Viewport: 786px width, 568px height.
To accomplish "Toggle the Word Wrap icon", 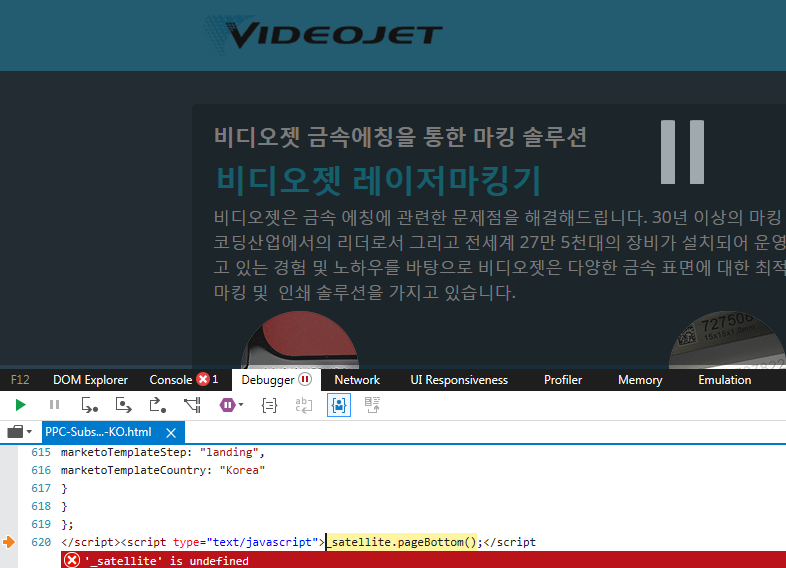I will [x=304, y=405].
